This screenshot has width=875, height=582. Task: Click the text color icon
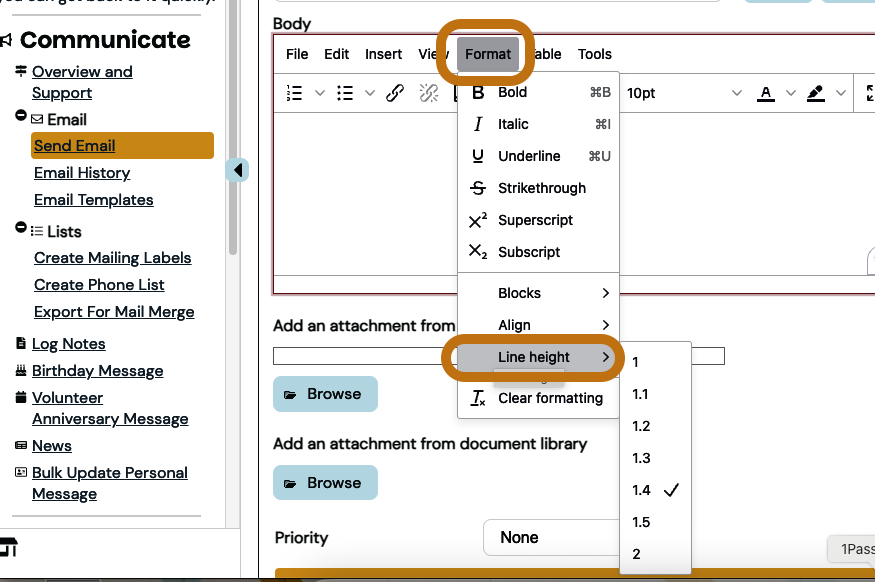(766, 93)
